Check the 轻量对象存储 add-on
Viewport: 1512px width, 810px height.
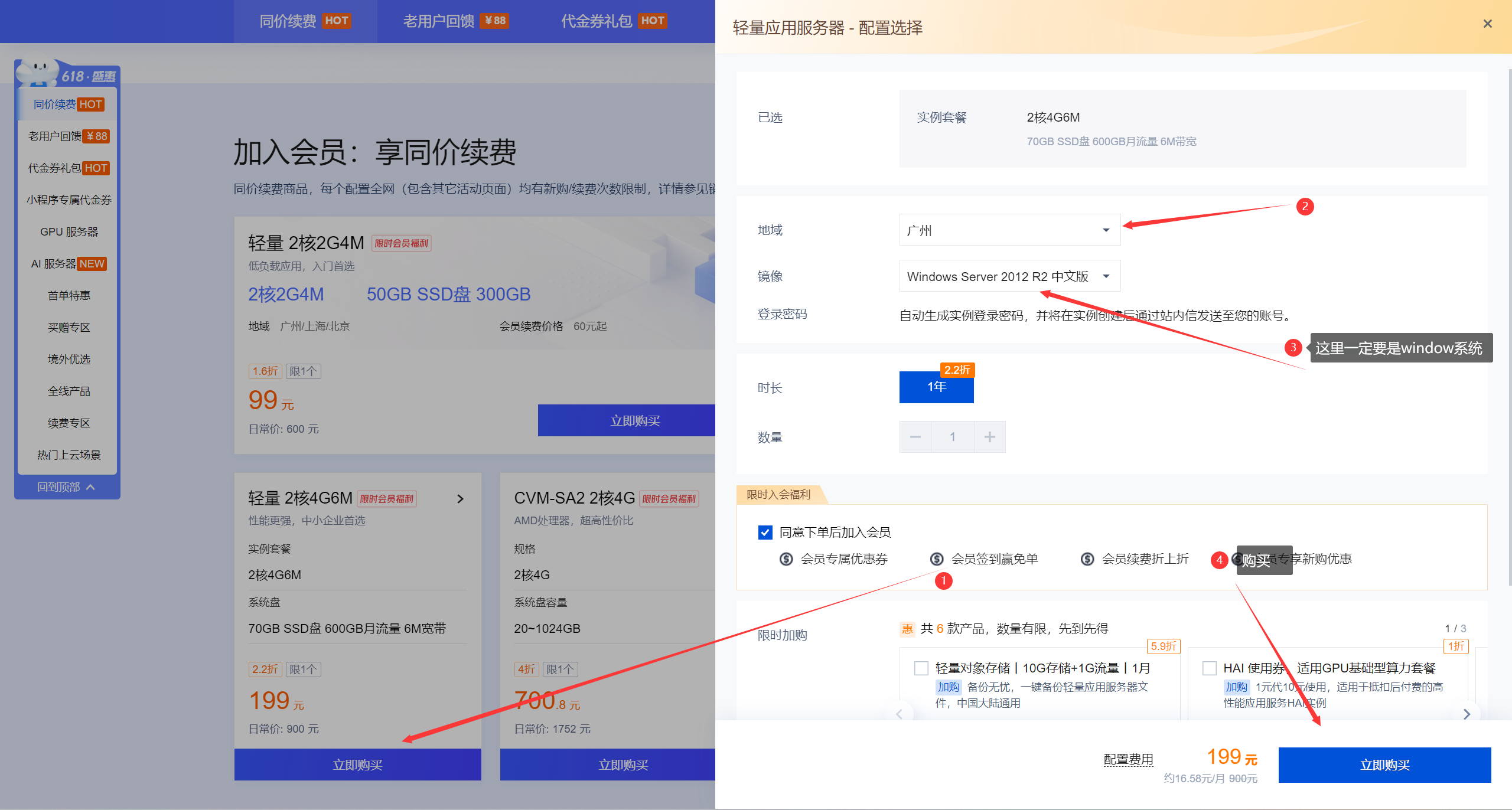coord(921,668)
